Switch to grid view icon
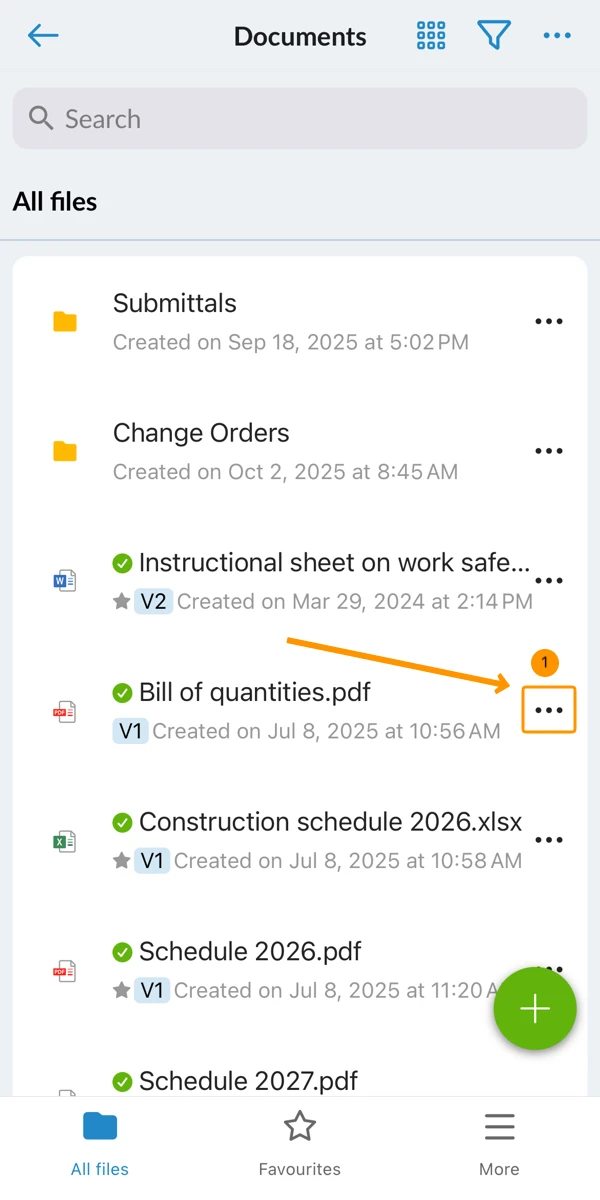This screenshot has width=600, height=1200. pos(431,37)
